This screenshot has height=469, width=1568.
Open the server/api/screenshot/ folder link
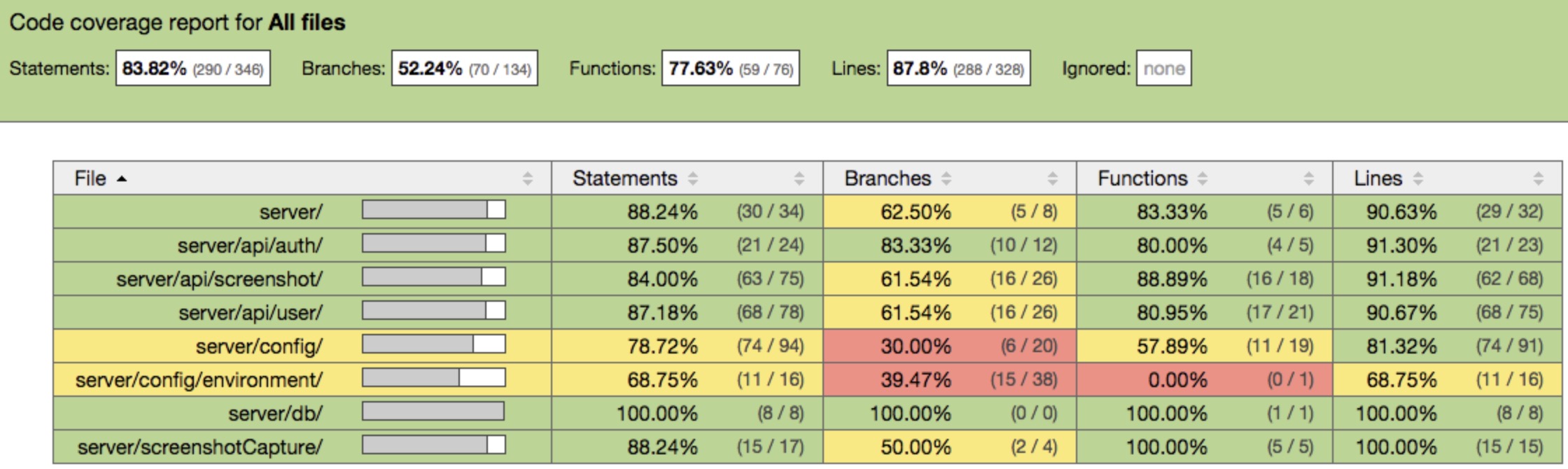tap(219, 279)
